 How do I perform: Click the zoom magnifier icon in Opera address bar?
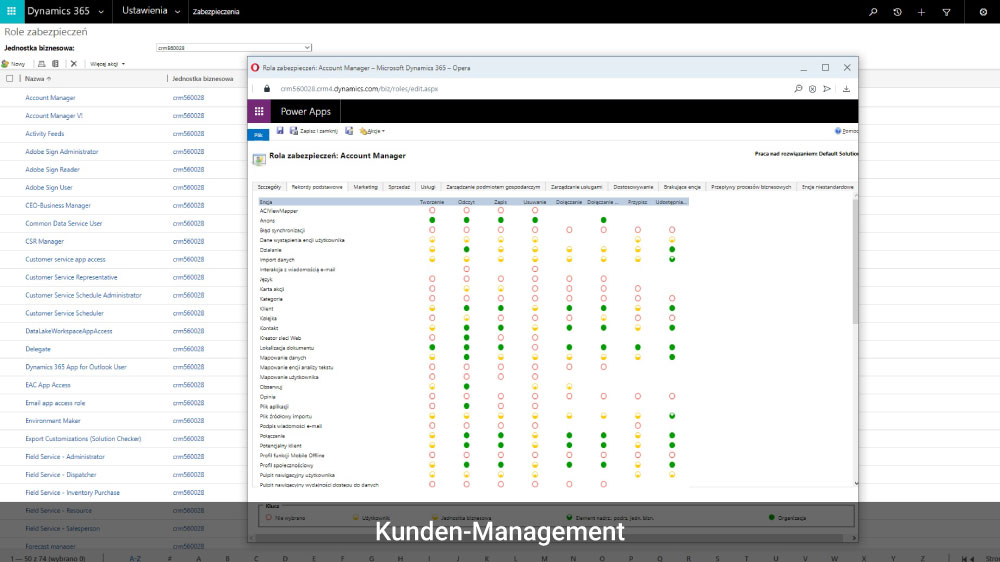[798, 89]
